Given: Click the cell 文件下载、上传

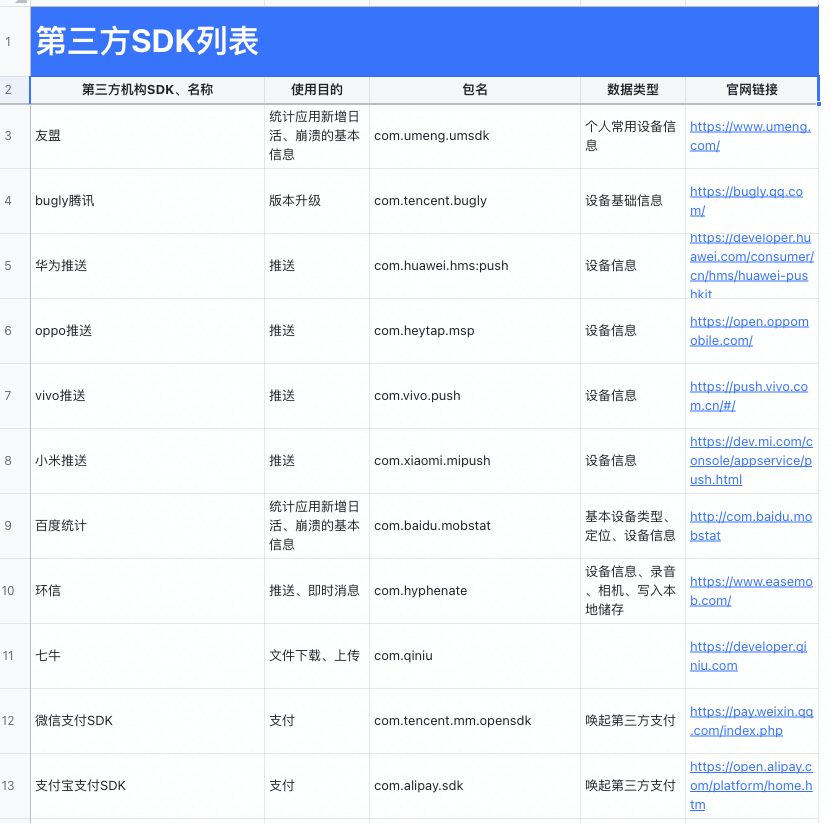Looking at the screenshot, I should (x=316, y=656).
